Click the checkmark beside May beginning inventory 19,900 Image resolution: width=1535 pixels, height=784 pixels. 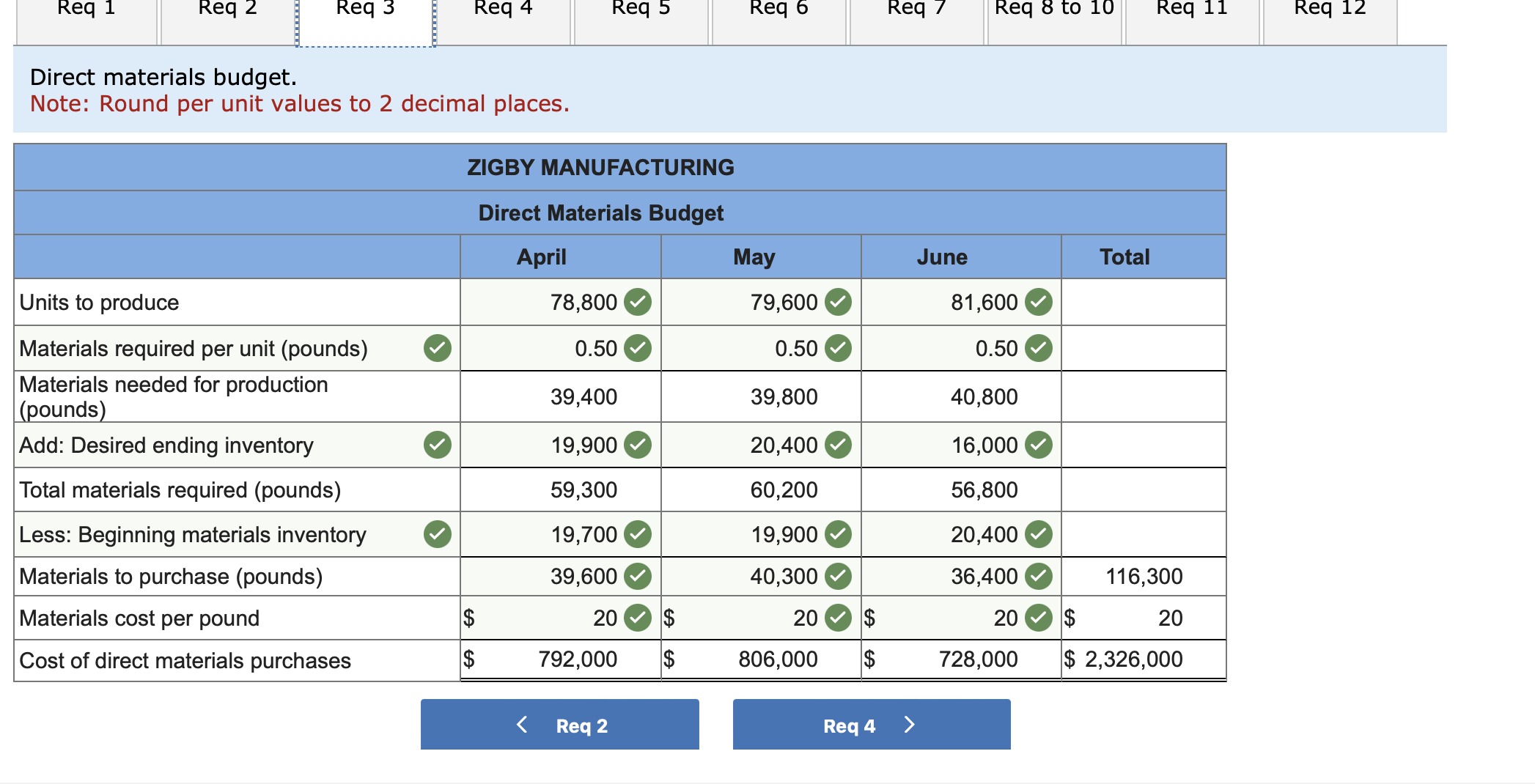click(839, 535)
